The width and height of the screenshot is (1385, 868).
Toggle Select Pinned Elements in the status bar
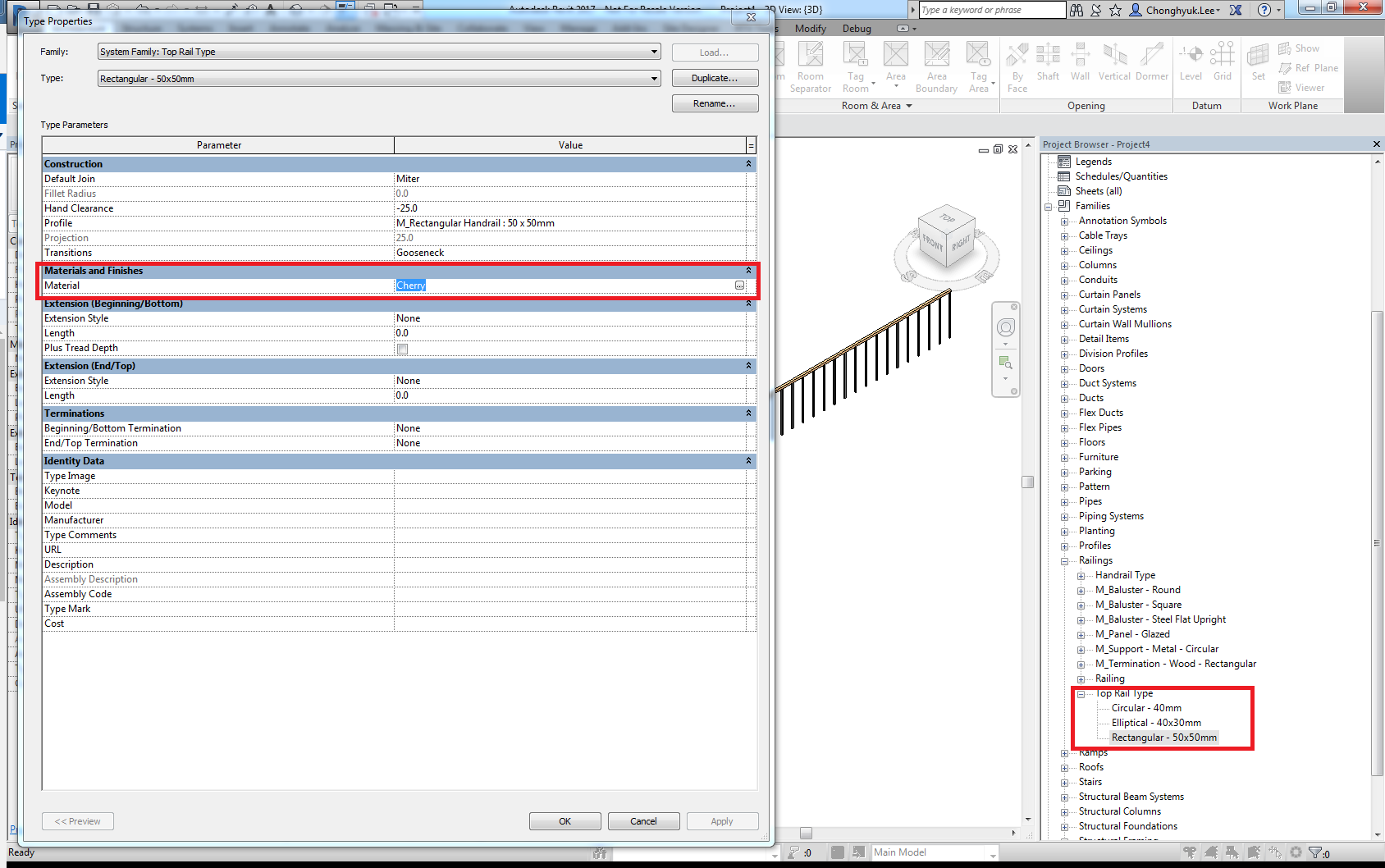(x=1232, y=853)
